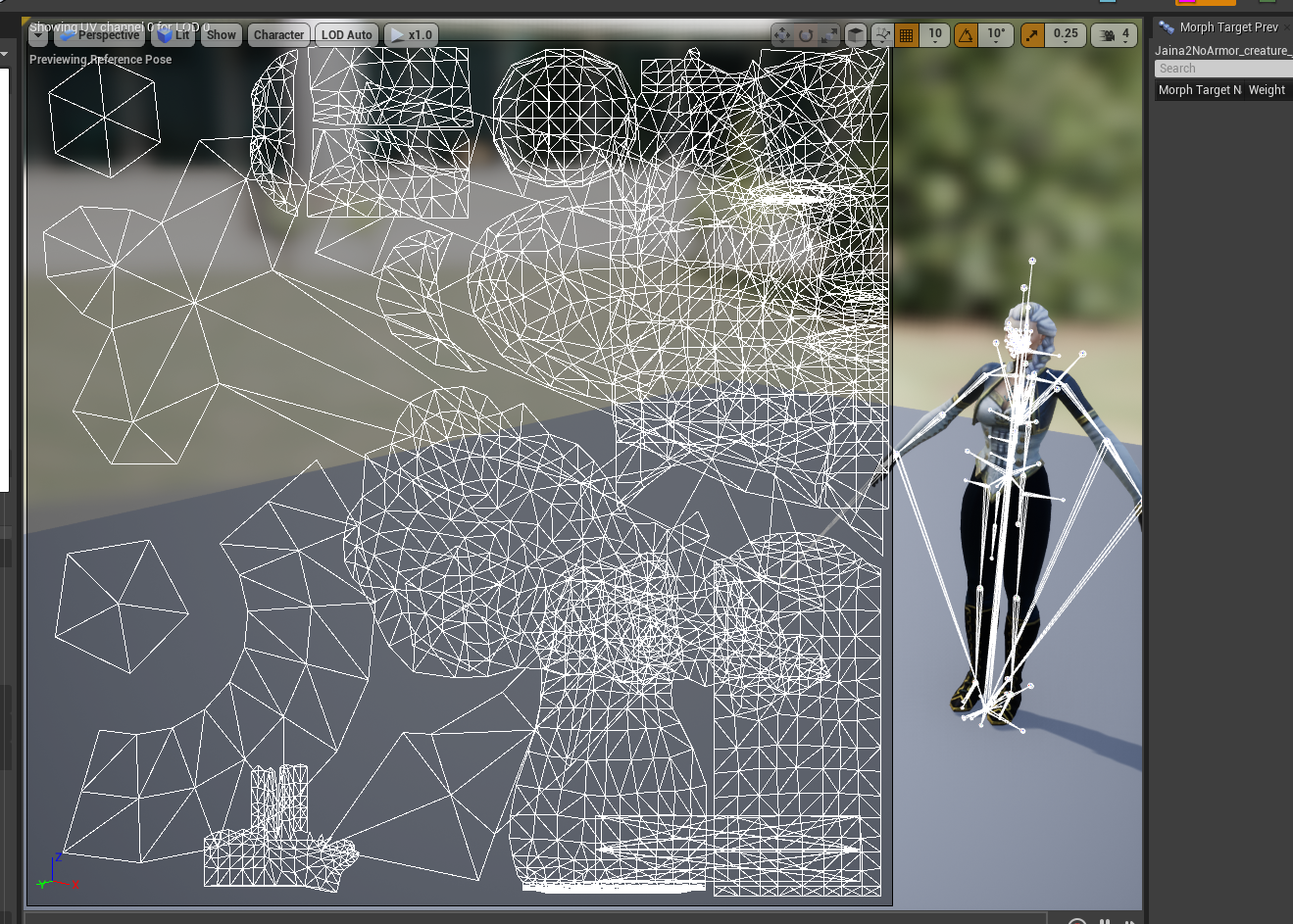Toggle grid snapping with the orange grid icon
This screenshot has width=1293, height=924.
click(x=907, y=35)
